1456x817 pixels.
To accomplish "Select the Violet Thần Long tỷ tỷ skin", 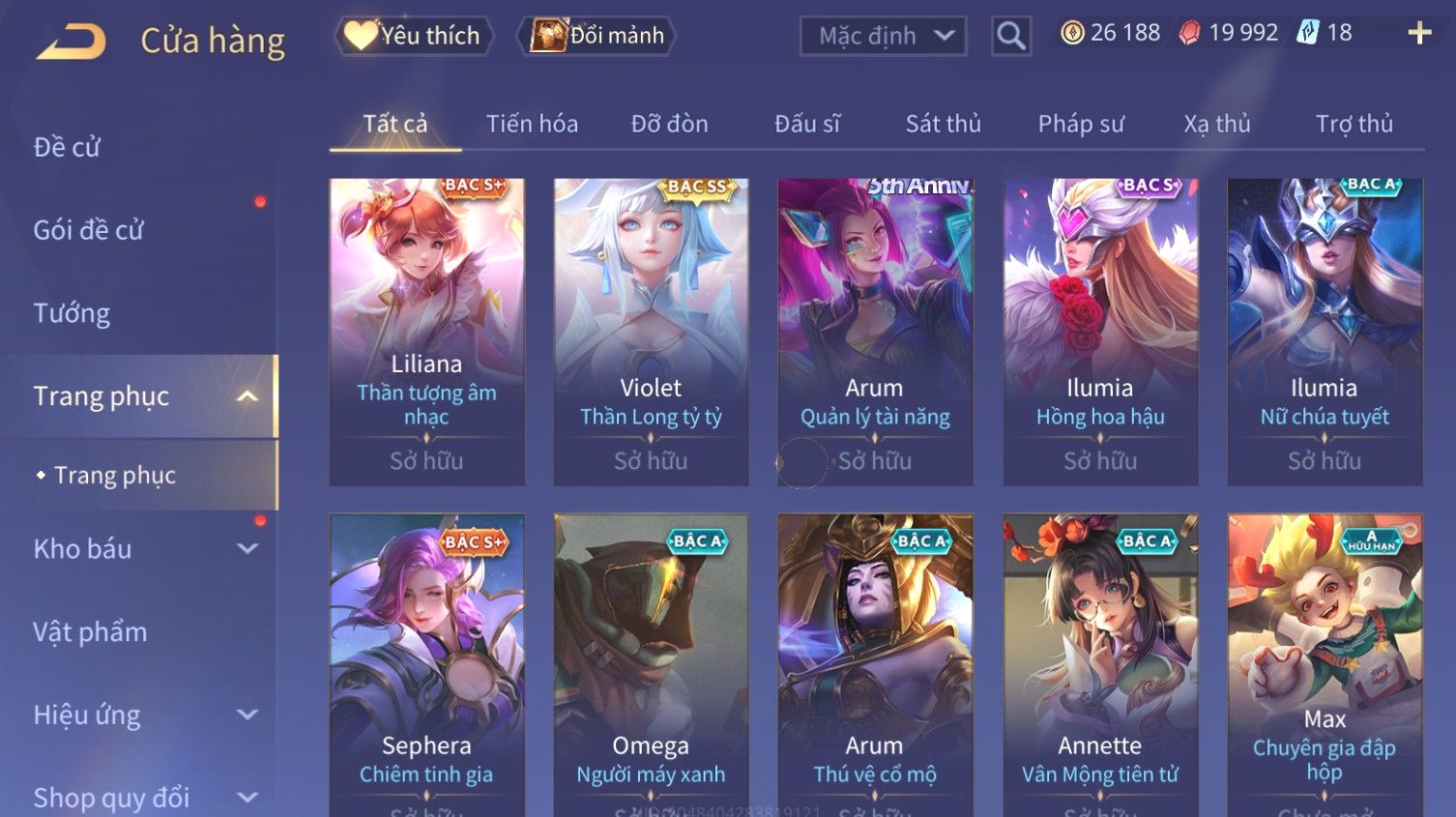I will pos(651,332).
